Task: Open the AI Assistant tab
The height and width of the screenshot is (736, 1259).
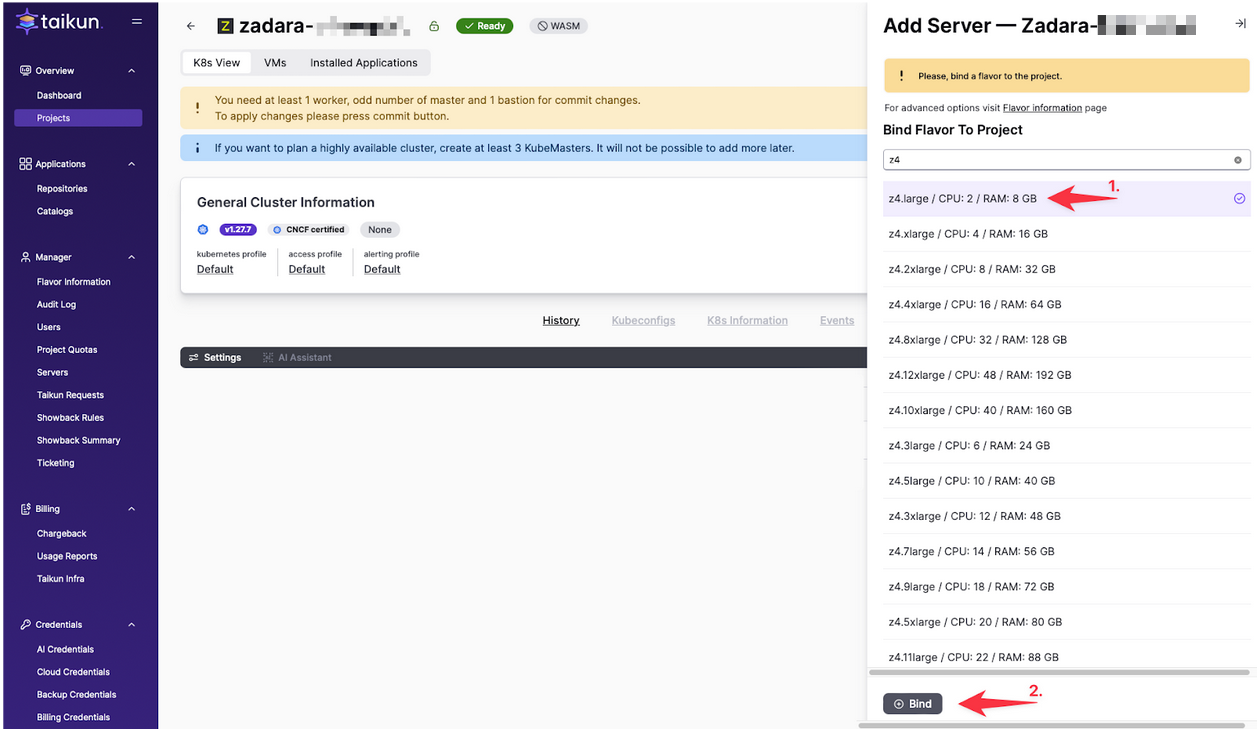Action: click(x=297, y=358)
